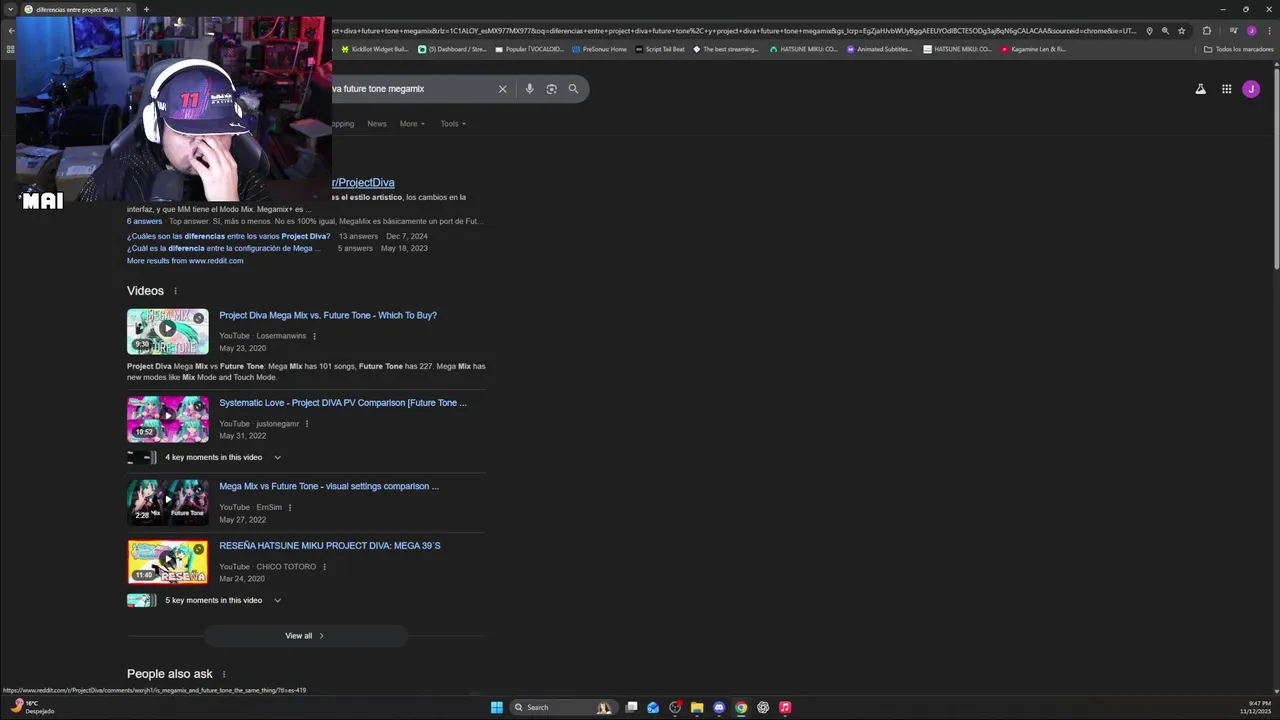Open 'Project Diva Mega Mix vs. Future Tone' video
Screen dimensions: 1280x720
pyautogui.click(x=328, y=315)
